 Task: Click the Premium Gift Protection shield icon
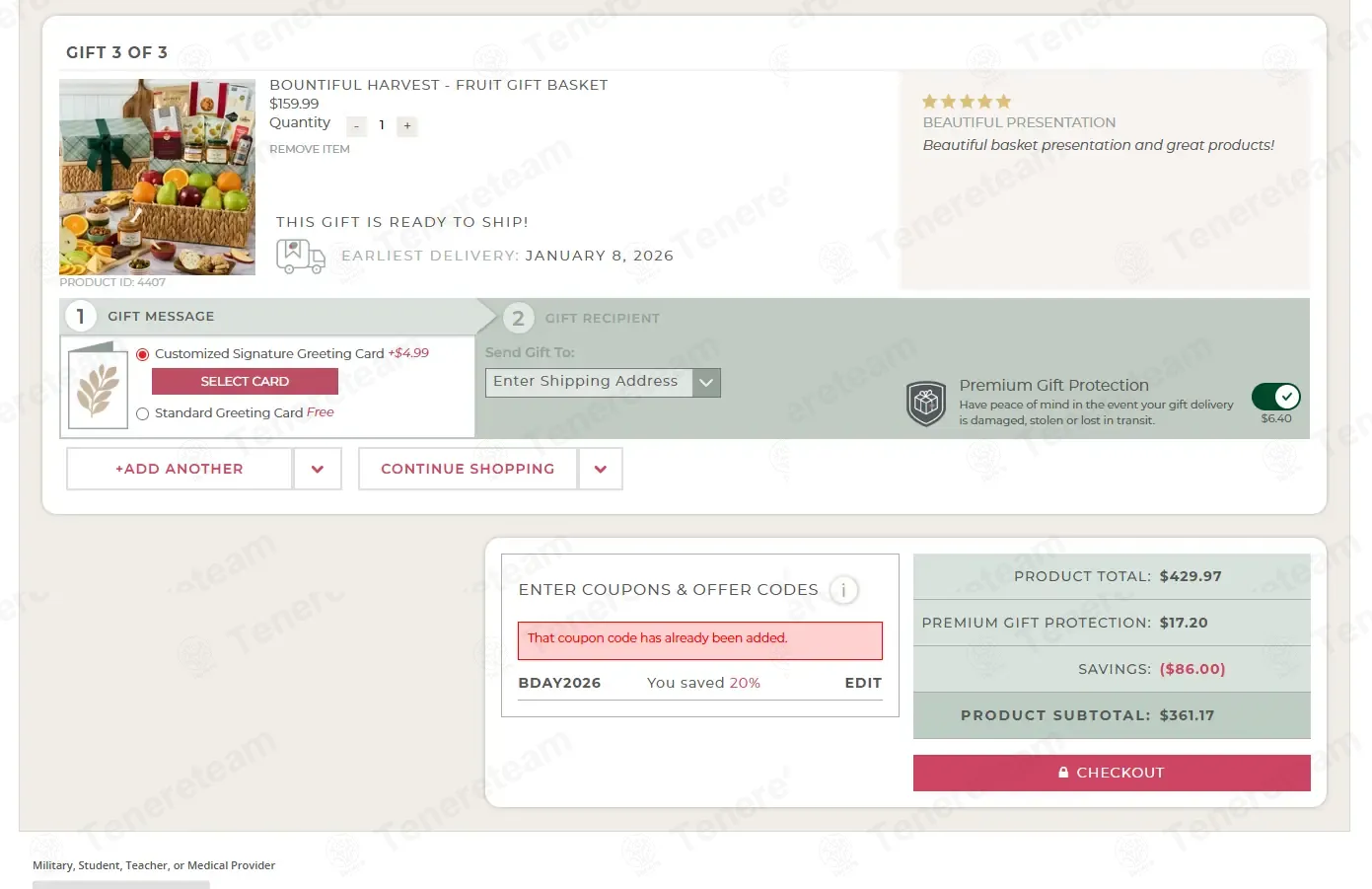coord(926,404)
